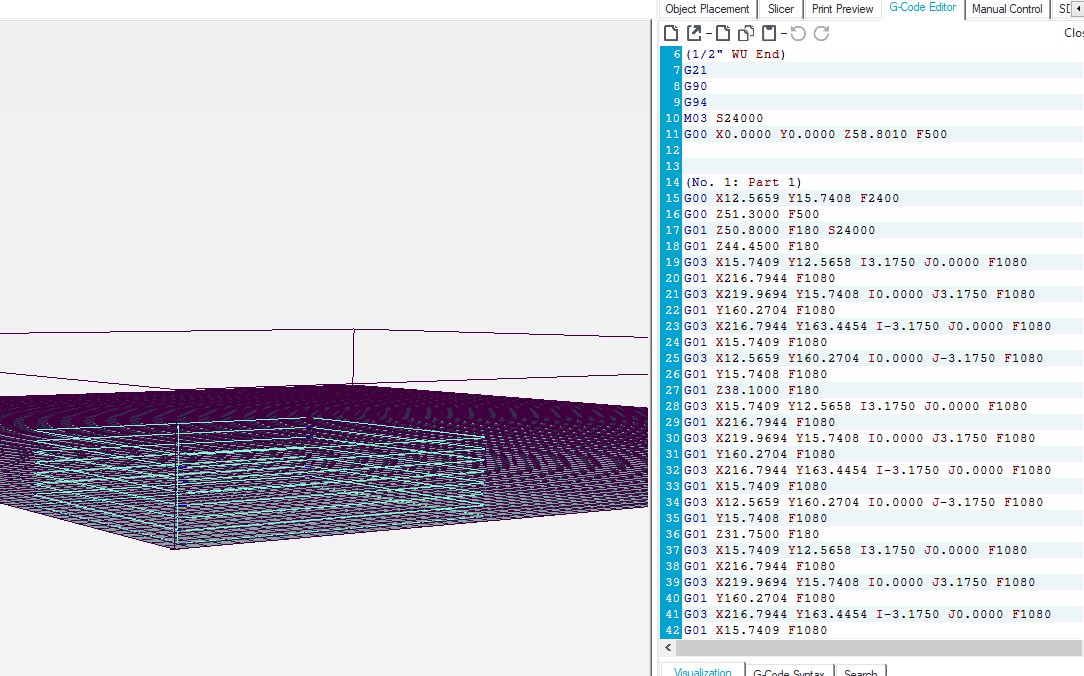
Task: Place cursor on line 10 M03 S24000
Action: pos(723,118)
